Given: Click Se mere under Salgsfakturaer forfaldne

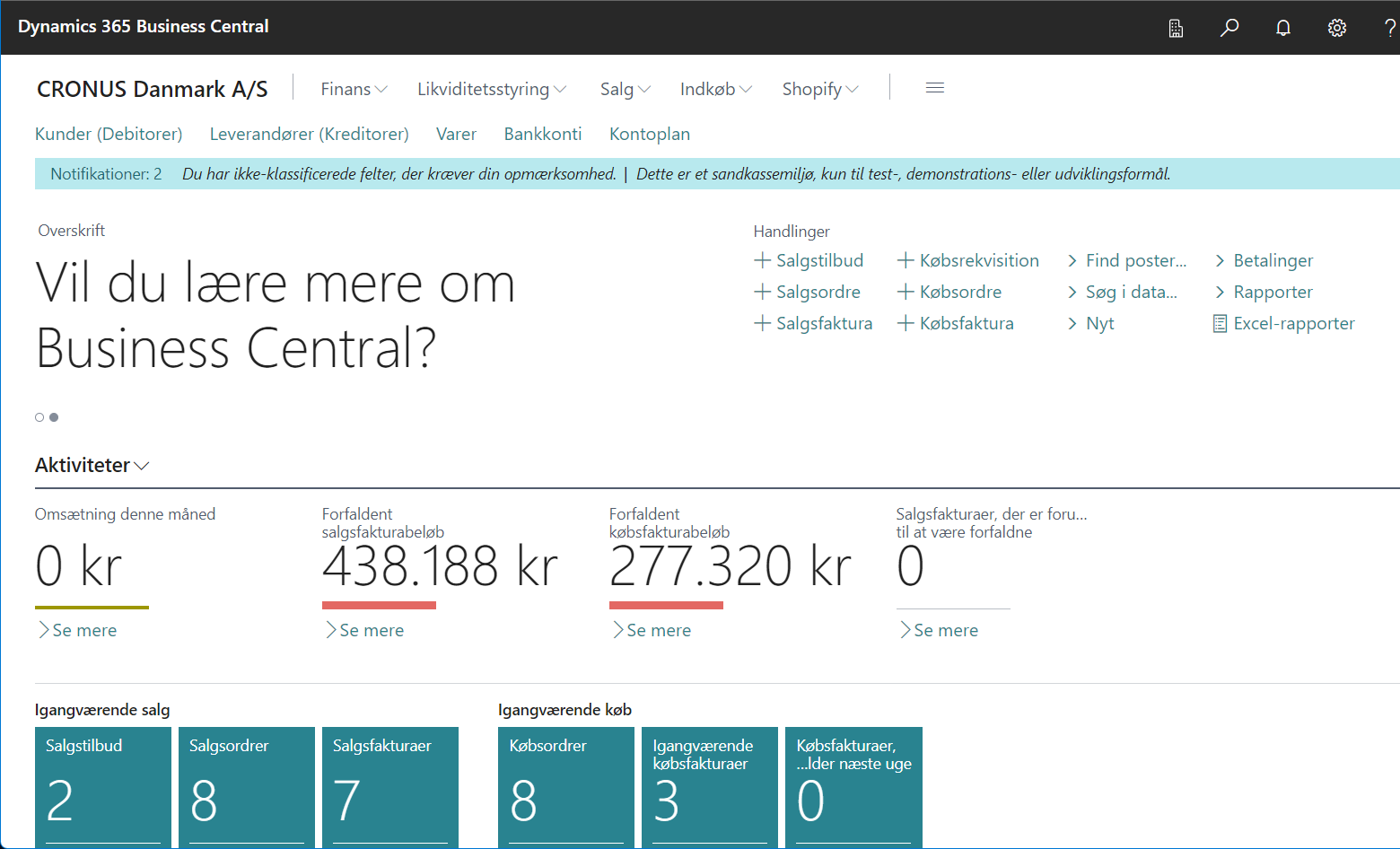Looking at the screenshot, I should click(x=939, y=630).
